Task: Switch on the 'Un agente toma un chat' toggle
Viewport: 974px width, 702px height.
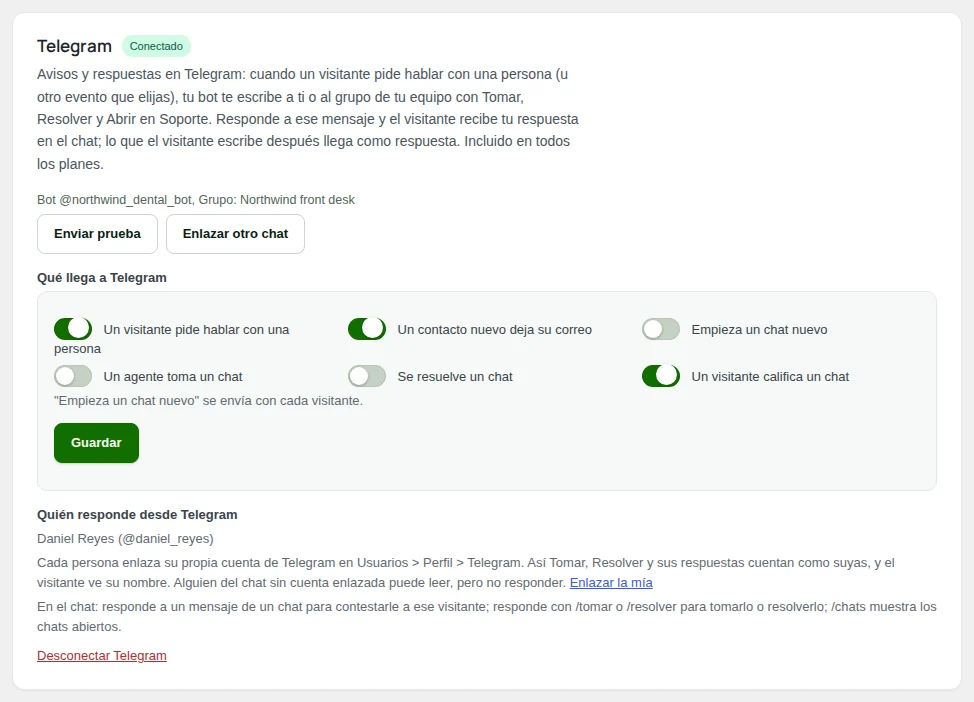Action: click(73, 376)
